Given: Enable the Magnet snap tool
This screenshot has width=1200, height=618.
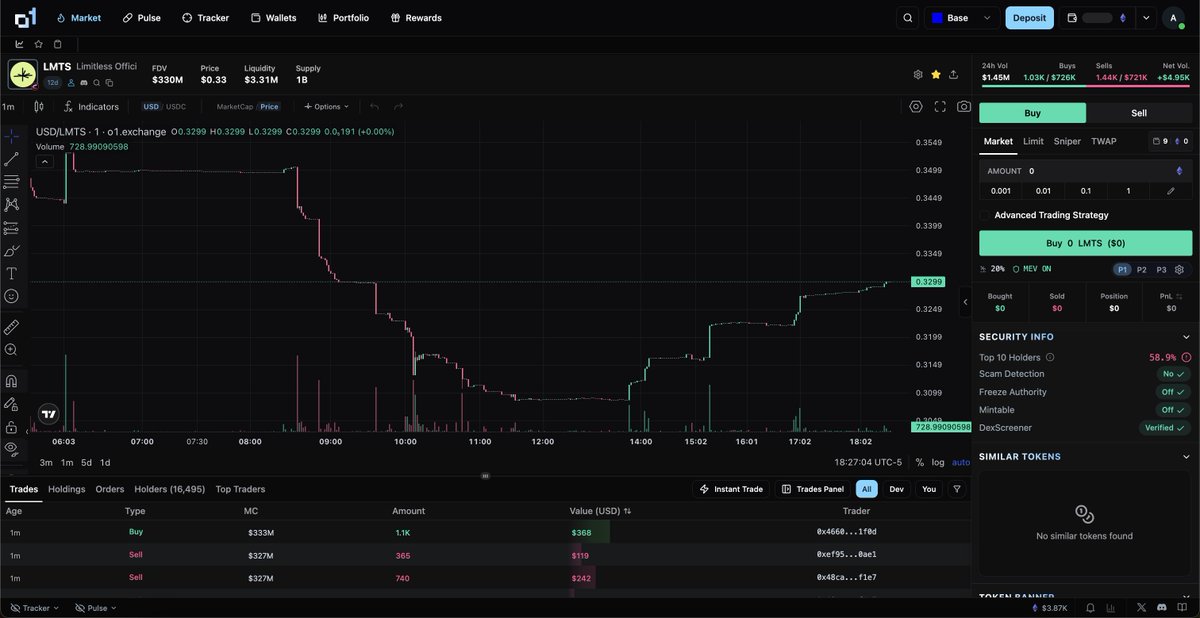Looking at the screenshot, I should point(12,381).
